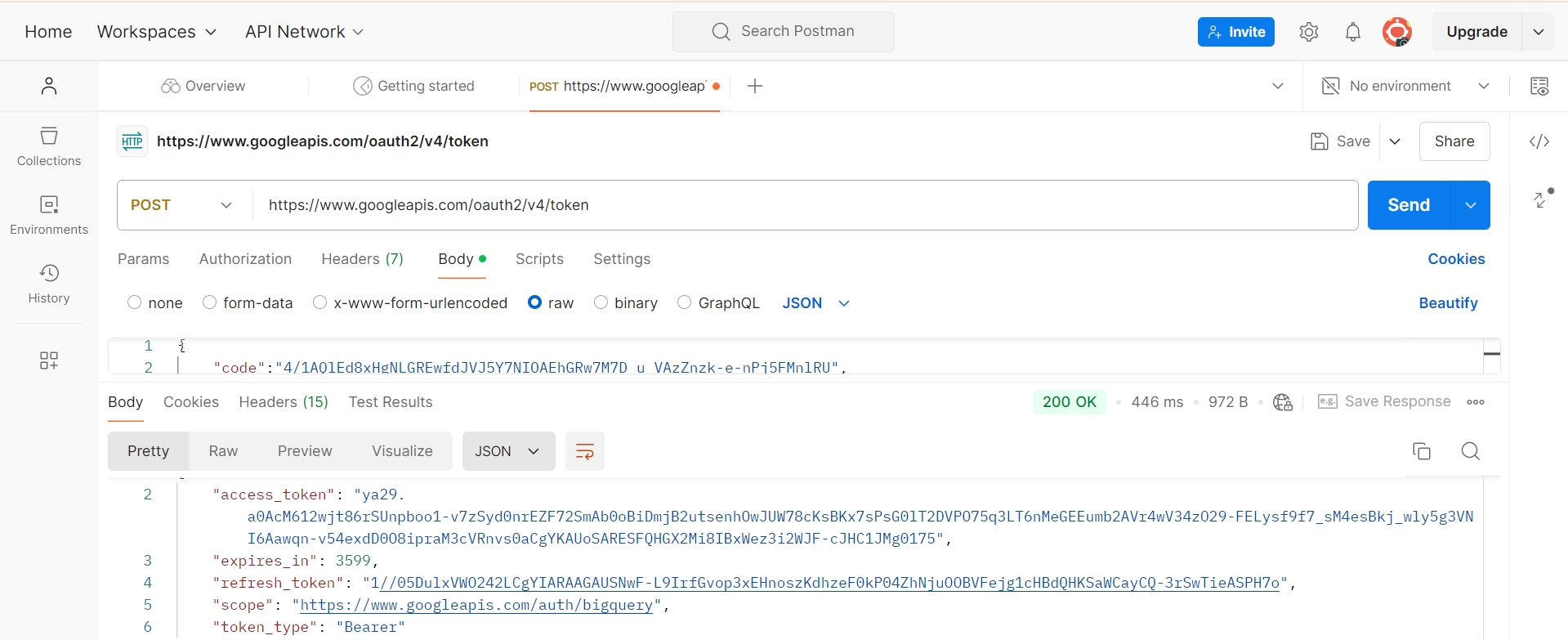
Task: Open the Upgrade dropdown arrow
Action: 1539,32
